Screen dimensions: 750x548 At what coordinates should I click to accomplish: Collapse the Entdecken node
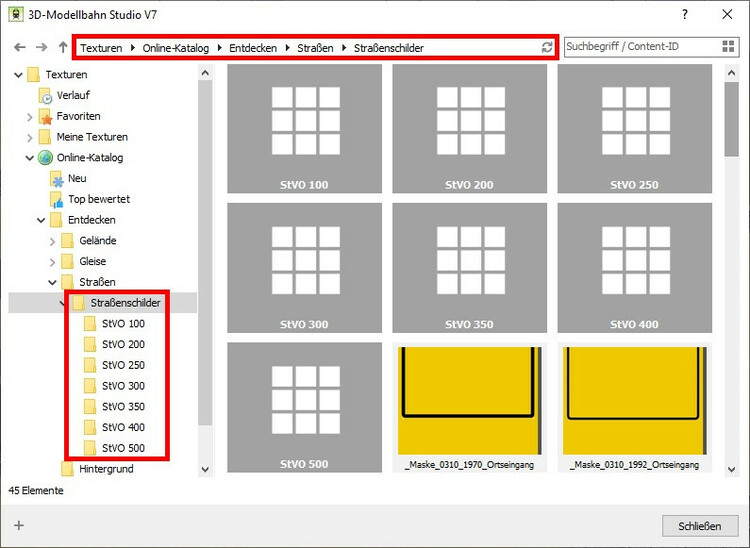[41, 220]
